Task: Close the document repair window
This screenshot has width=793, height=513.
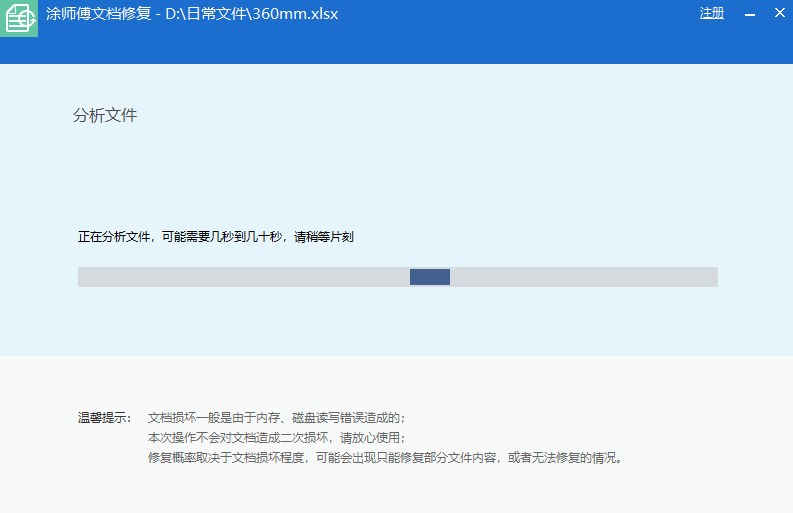Action: click(x=779, y=14)
